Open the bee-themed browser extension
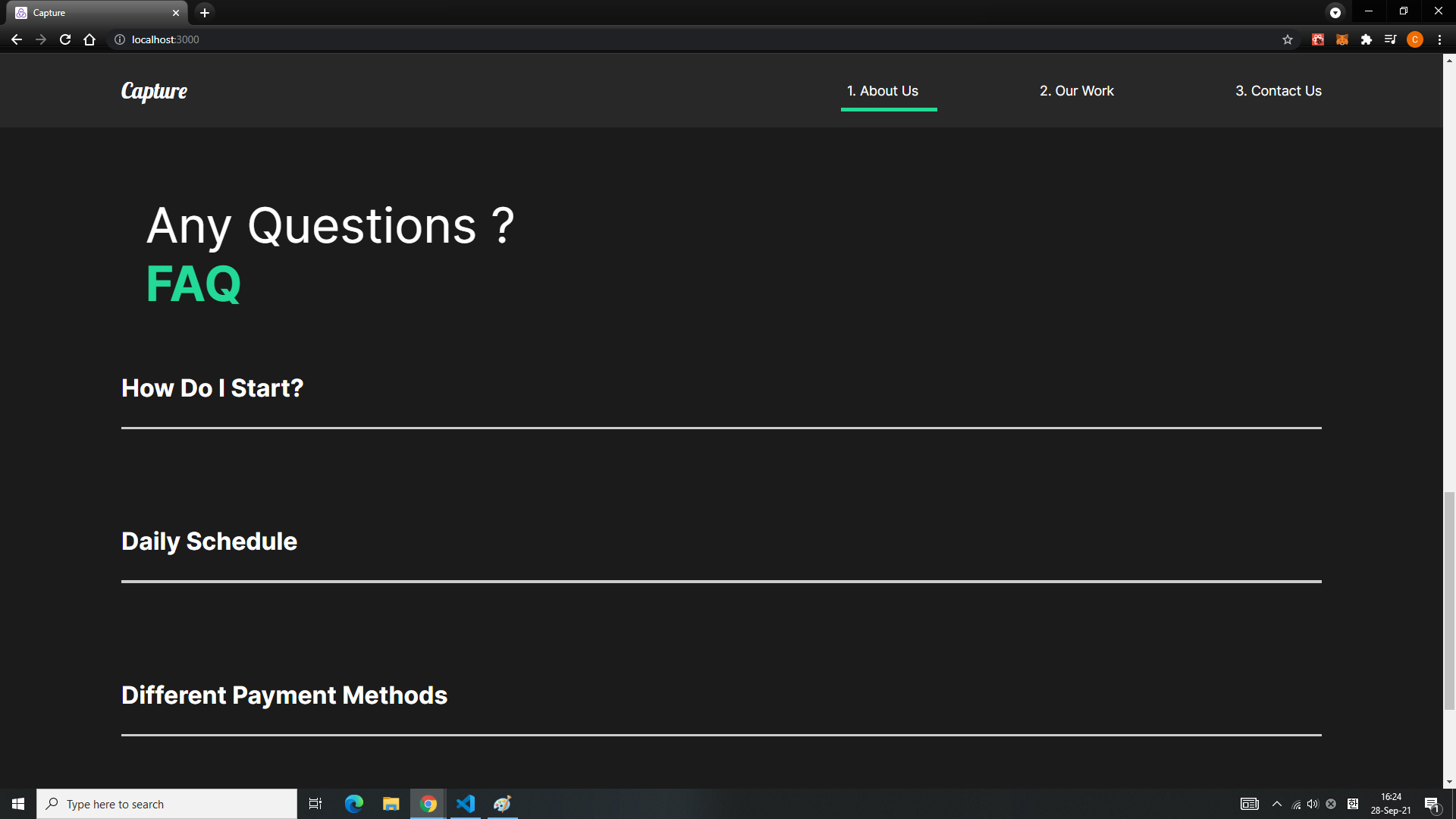This screenshot has height=819, width=1456. coord(1317,39)
